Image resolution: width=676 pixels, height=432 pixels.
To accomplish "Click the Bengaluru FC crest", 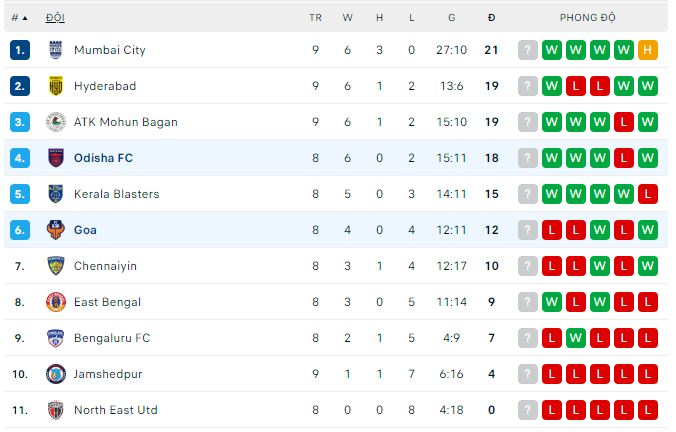I will [x=55, y=338].
